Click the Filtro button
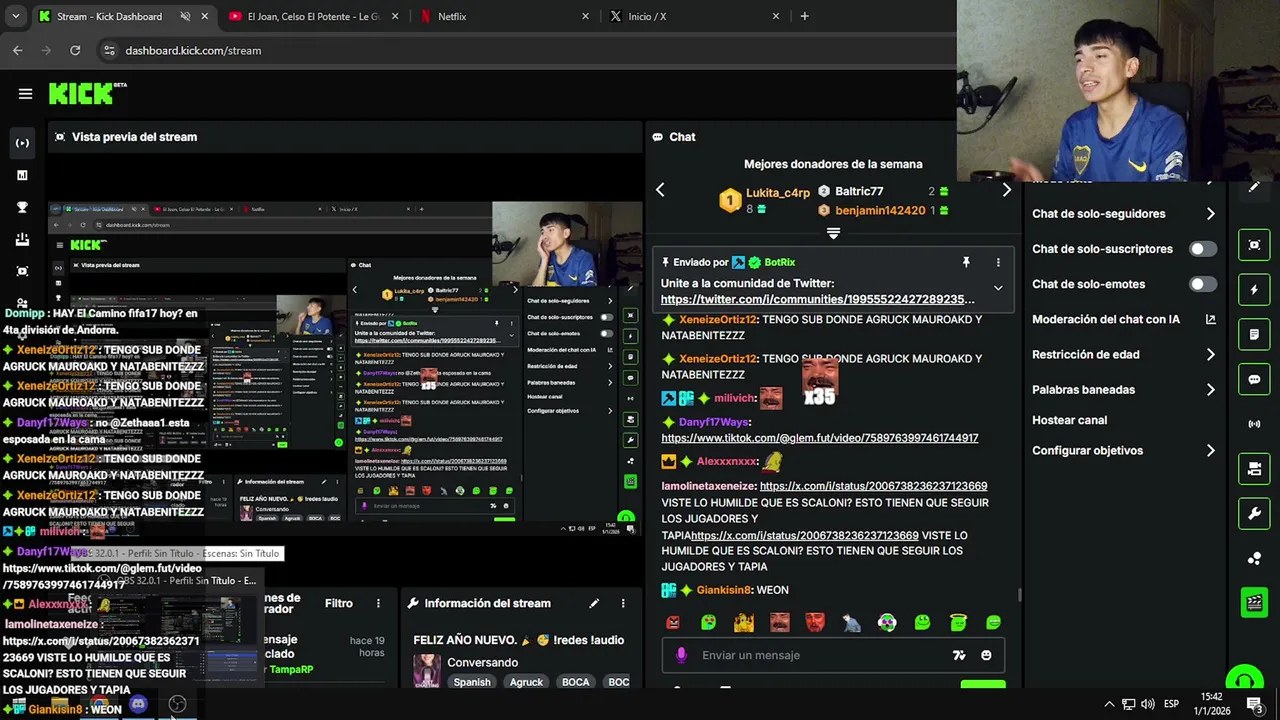This screenshot has height=720, width=1280. tap(339, 603)
